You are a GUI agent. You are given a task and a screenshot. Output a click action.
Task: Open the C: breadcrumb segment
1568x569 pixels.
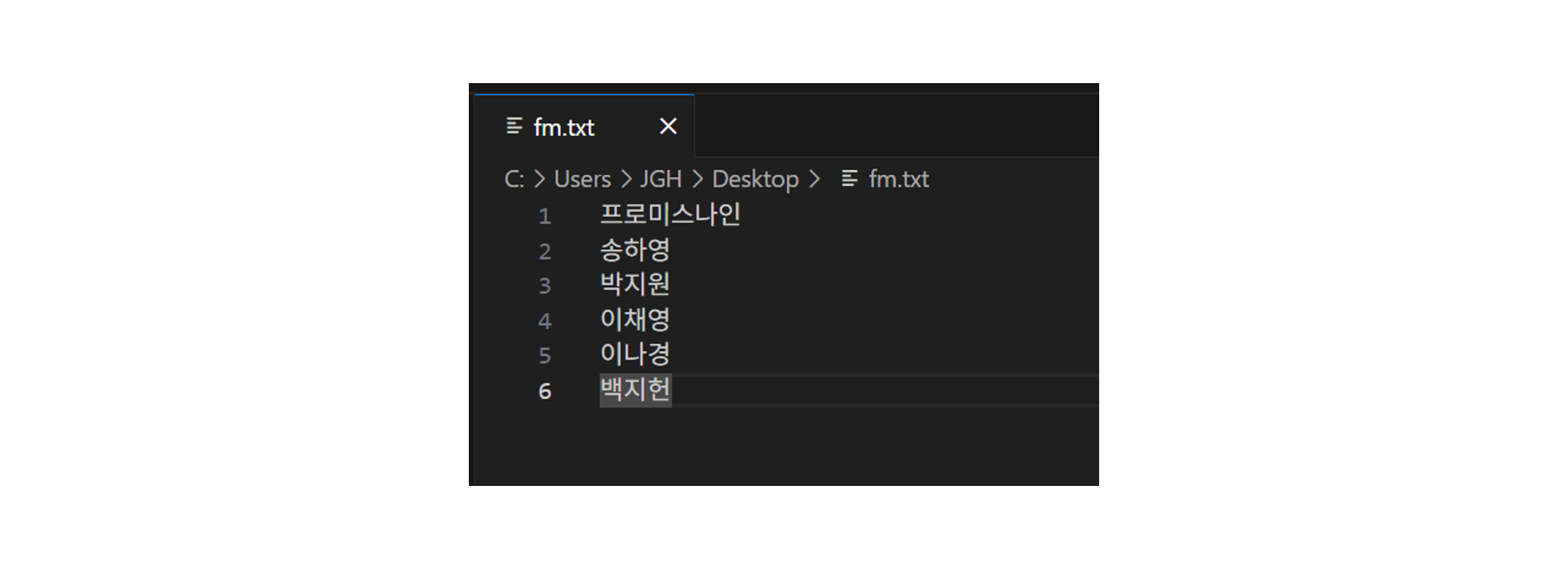pos(514,179)
